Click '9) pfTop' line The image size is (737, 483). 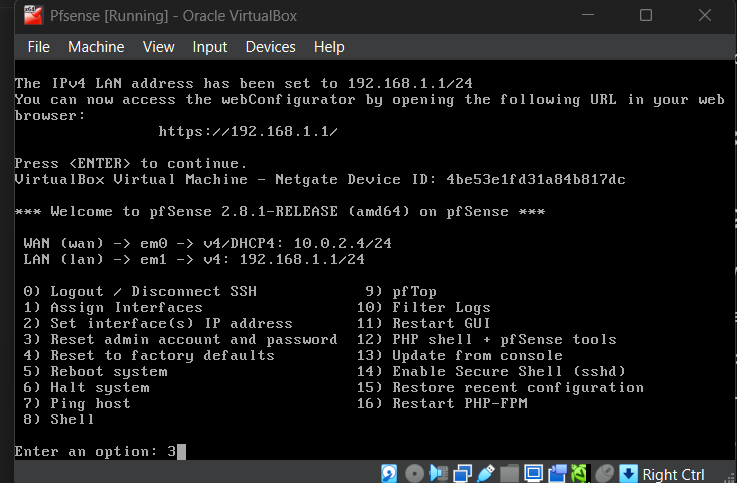pos(401,292)
